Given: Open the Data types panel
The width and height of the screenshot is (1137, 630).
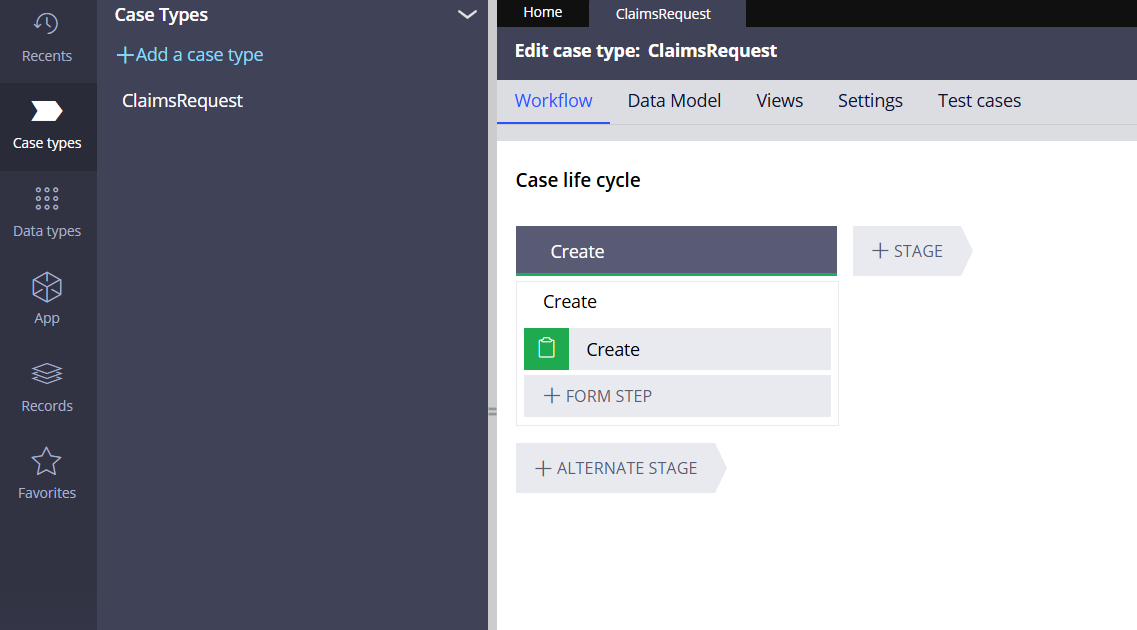Looking at the screenshot, I should coord(47,208).
